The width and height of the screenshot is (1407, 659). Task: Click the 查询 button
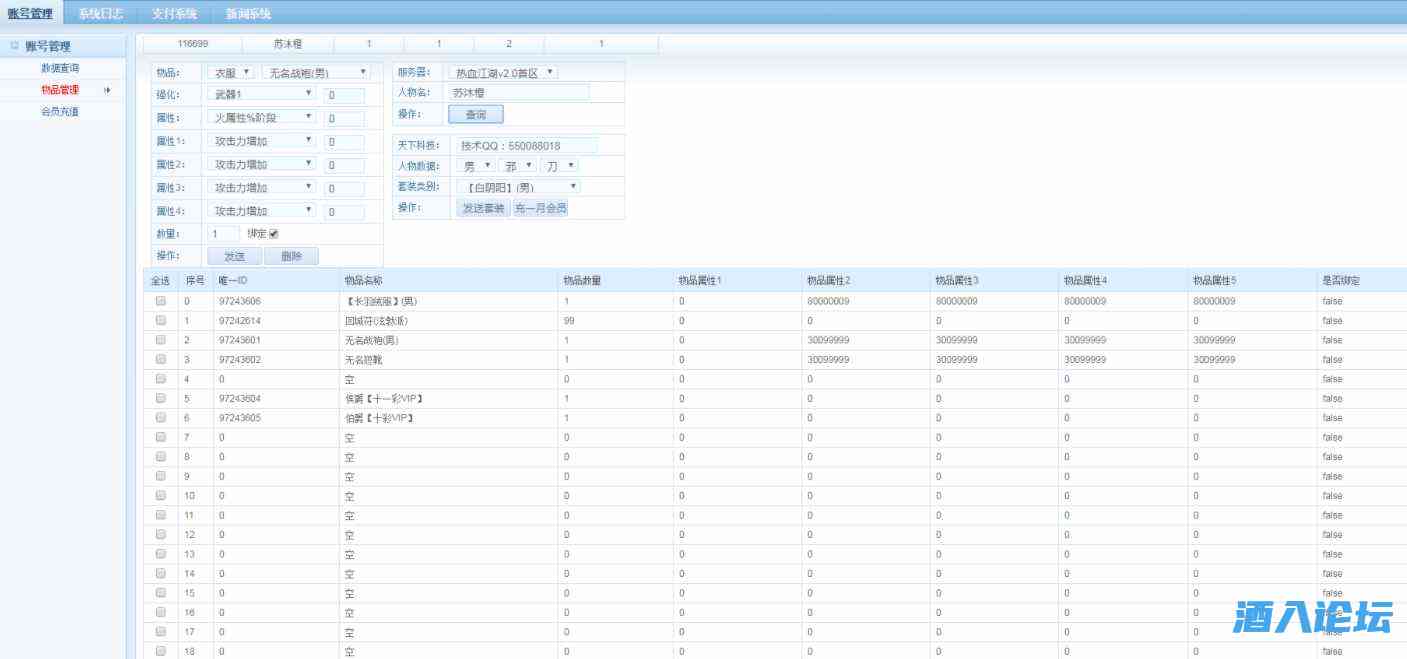pos(475,115)
